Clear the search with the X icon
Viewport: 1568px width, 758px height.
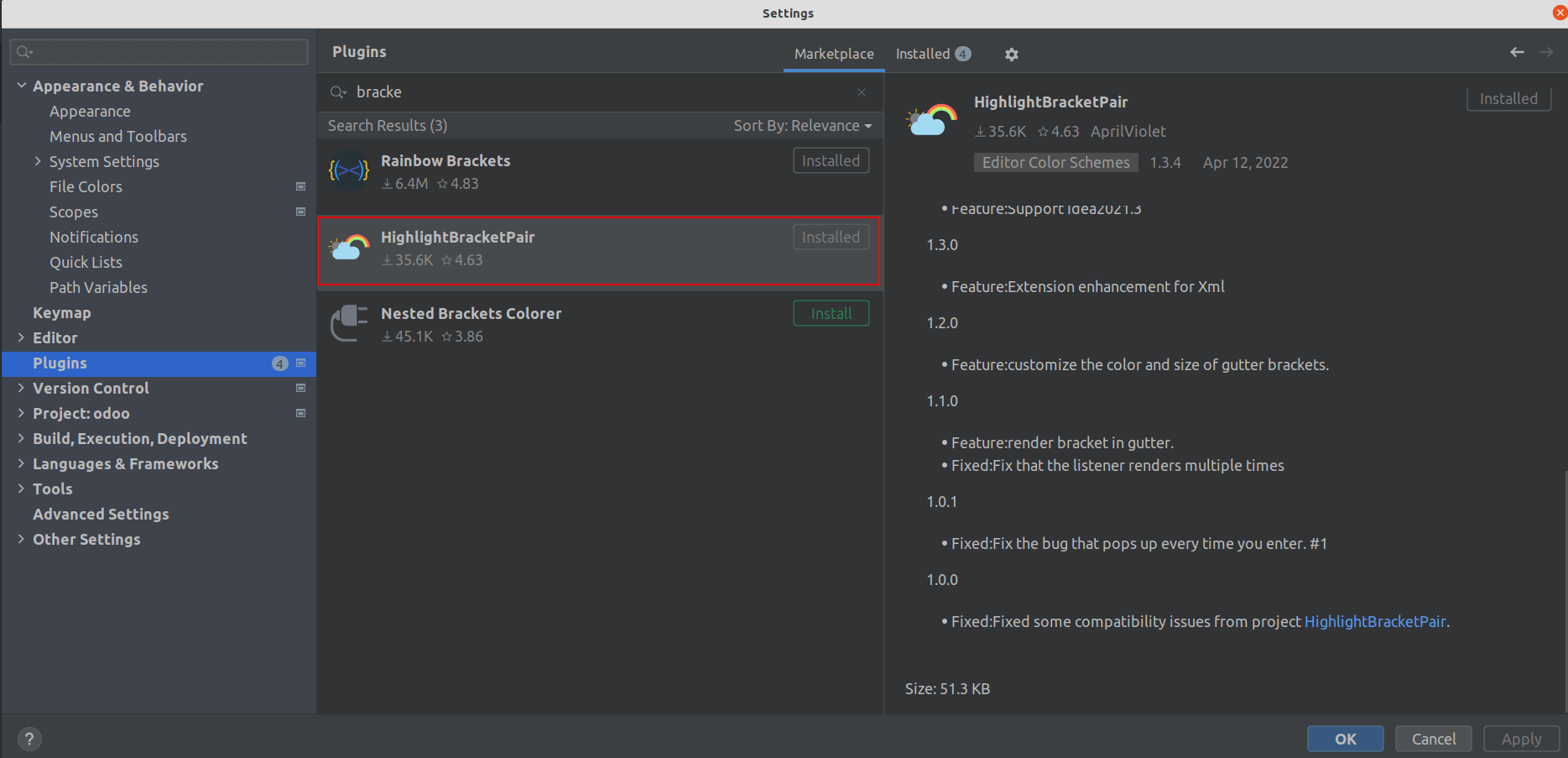click(x=861, y=91)
